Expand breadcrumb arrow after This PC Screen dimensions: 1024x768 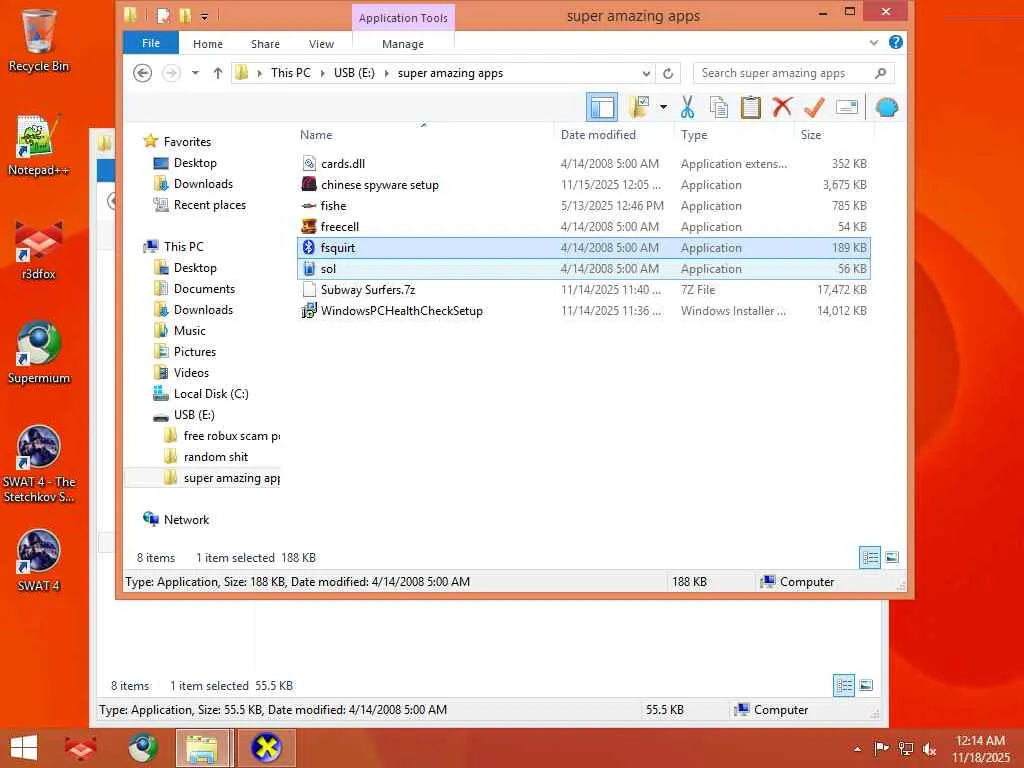coord(323,73)
